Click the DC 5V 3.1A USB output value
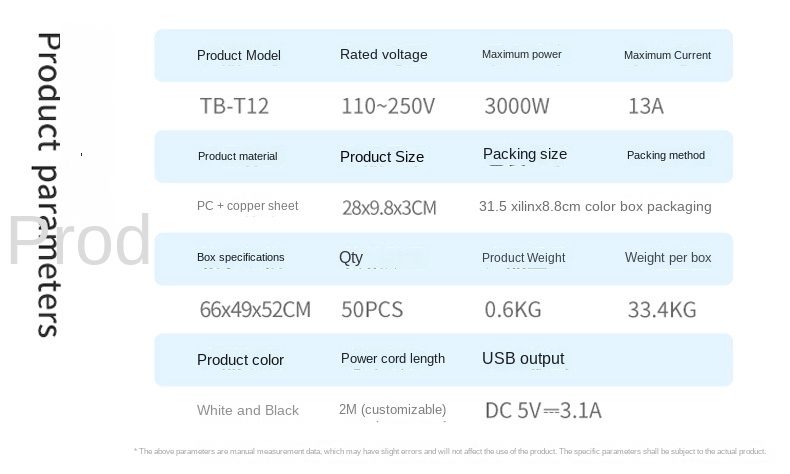Image resolution: width=790 pixels, height=474 pixels. [543, 410]
